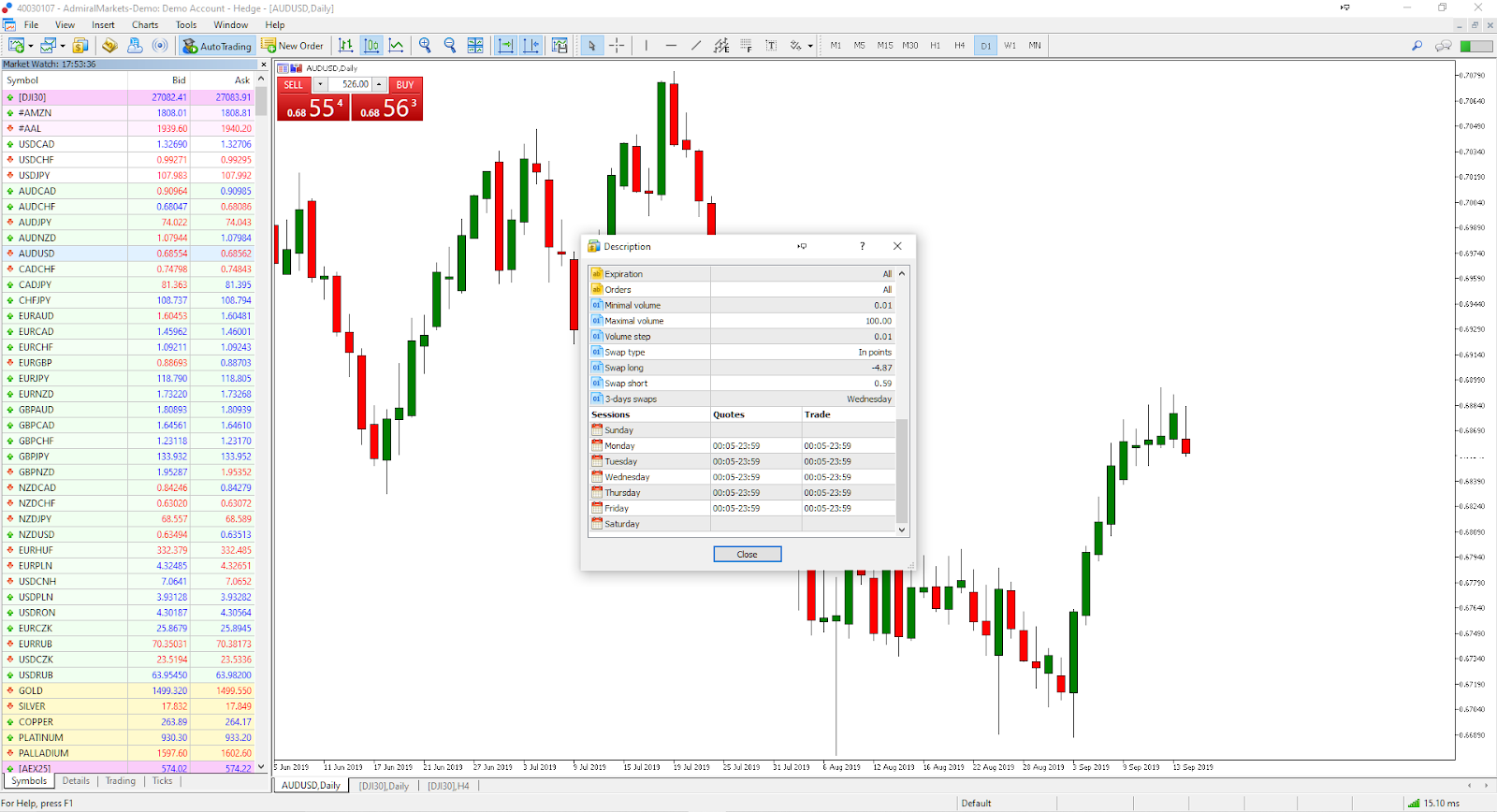Switch to Details tab in Market Watch

coord(76,781)
